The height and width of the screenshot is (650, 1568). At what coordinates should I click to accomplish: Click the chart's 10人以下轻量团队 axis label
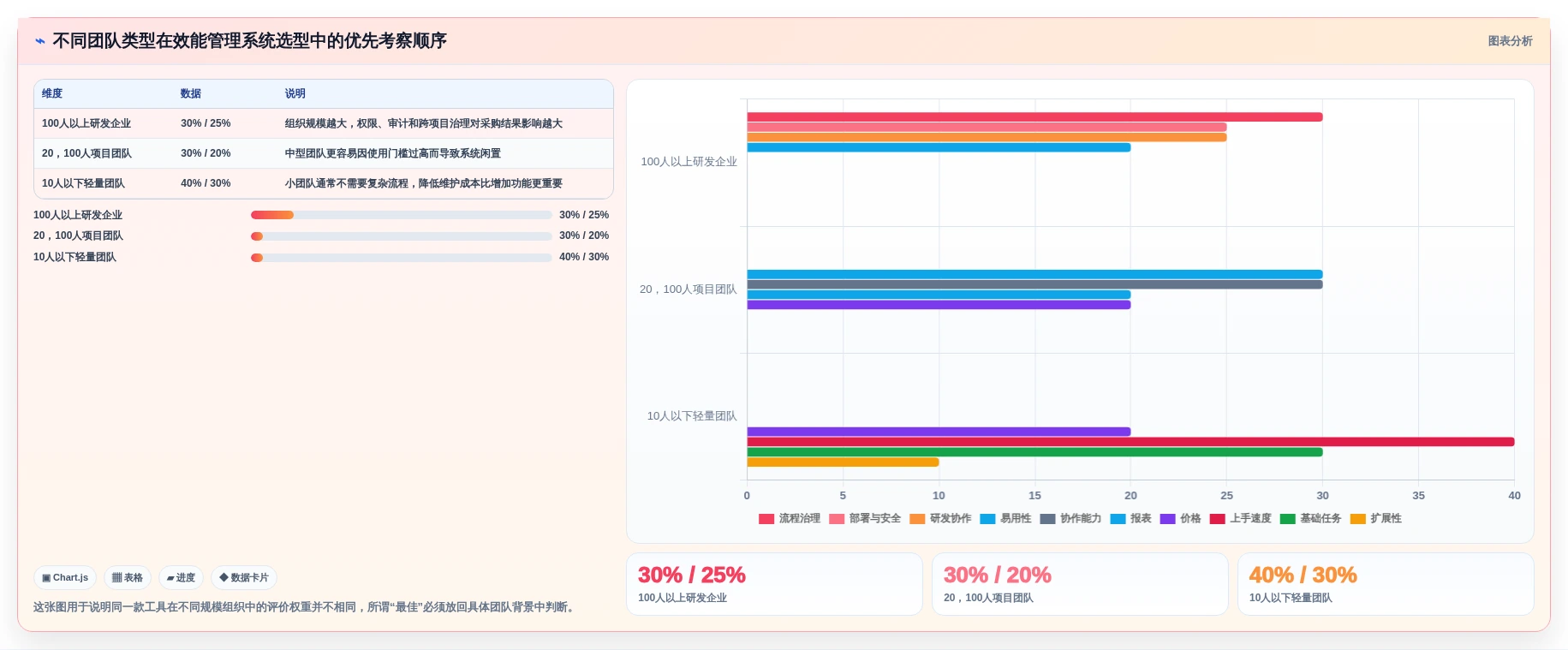(692, 416)
